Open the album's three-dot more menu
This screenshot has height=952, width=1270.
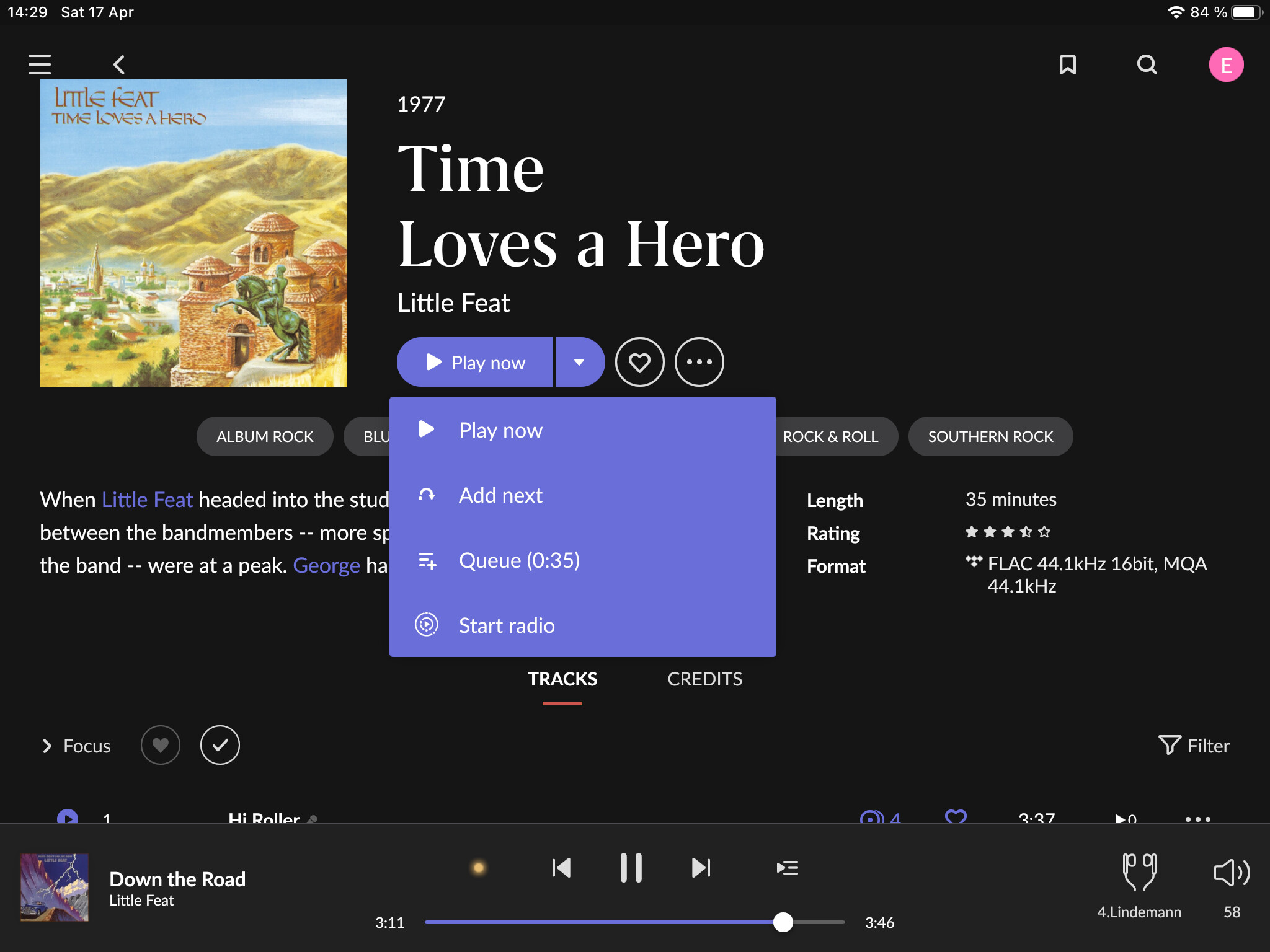tap(699, 362)
